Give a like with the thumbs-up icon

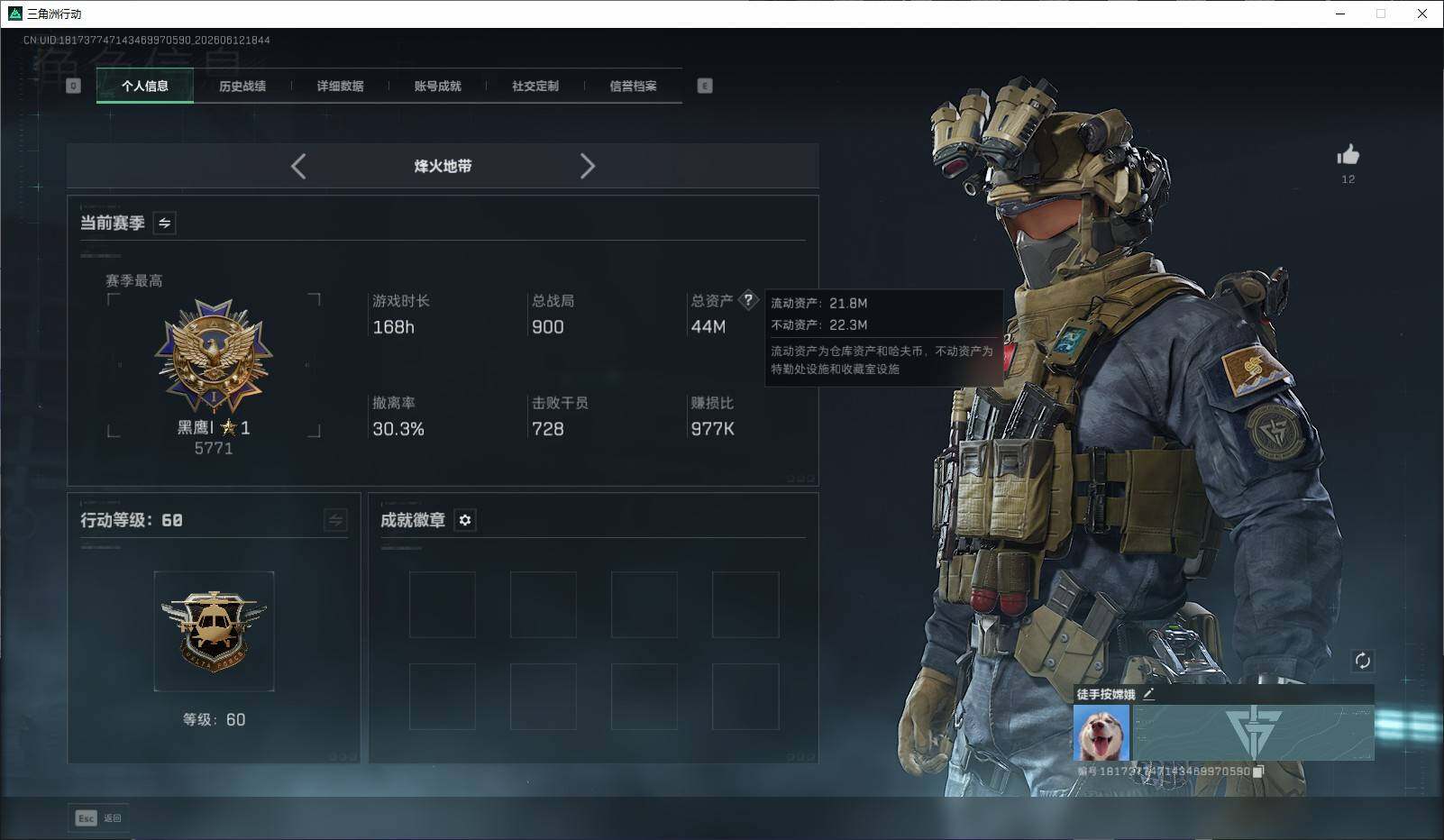point(1348,155)
